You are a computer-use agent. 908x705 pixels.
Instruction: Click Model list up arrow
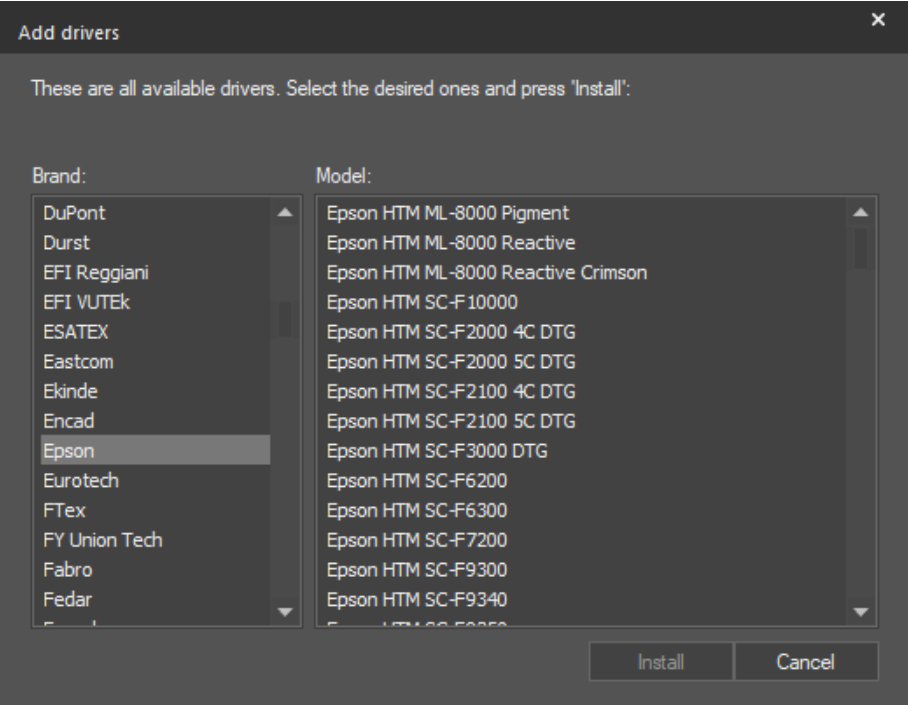pos(861,213)
